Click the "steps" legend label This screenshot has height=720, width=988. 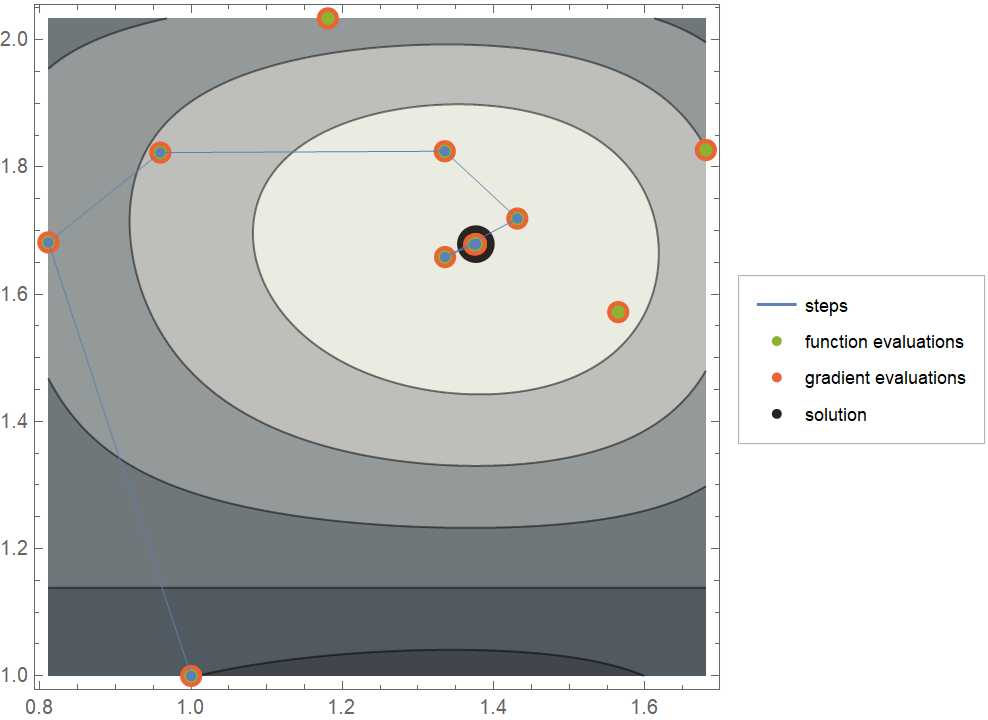(x=826, y=306)
